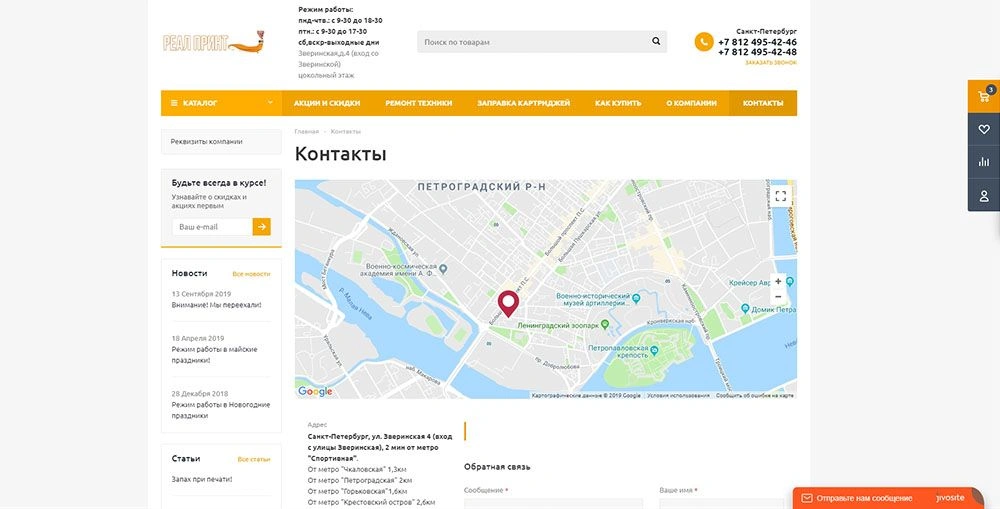The image size is (1000, 509).
Task: Open the user account icon
Action: (983, 195)
